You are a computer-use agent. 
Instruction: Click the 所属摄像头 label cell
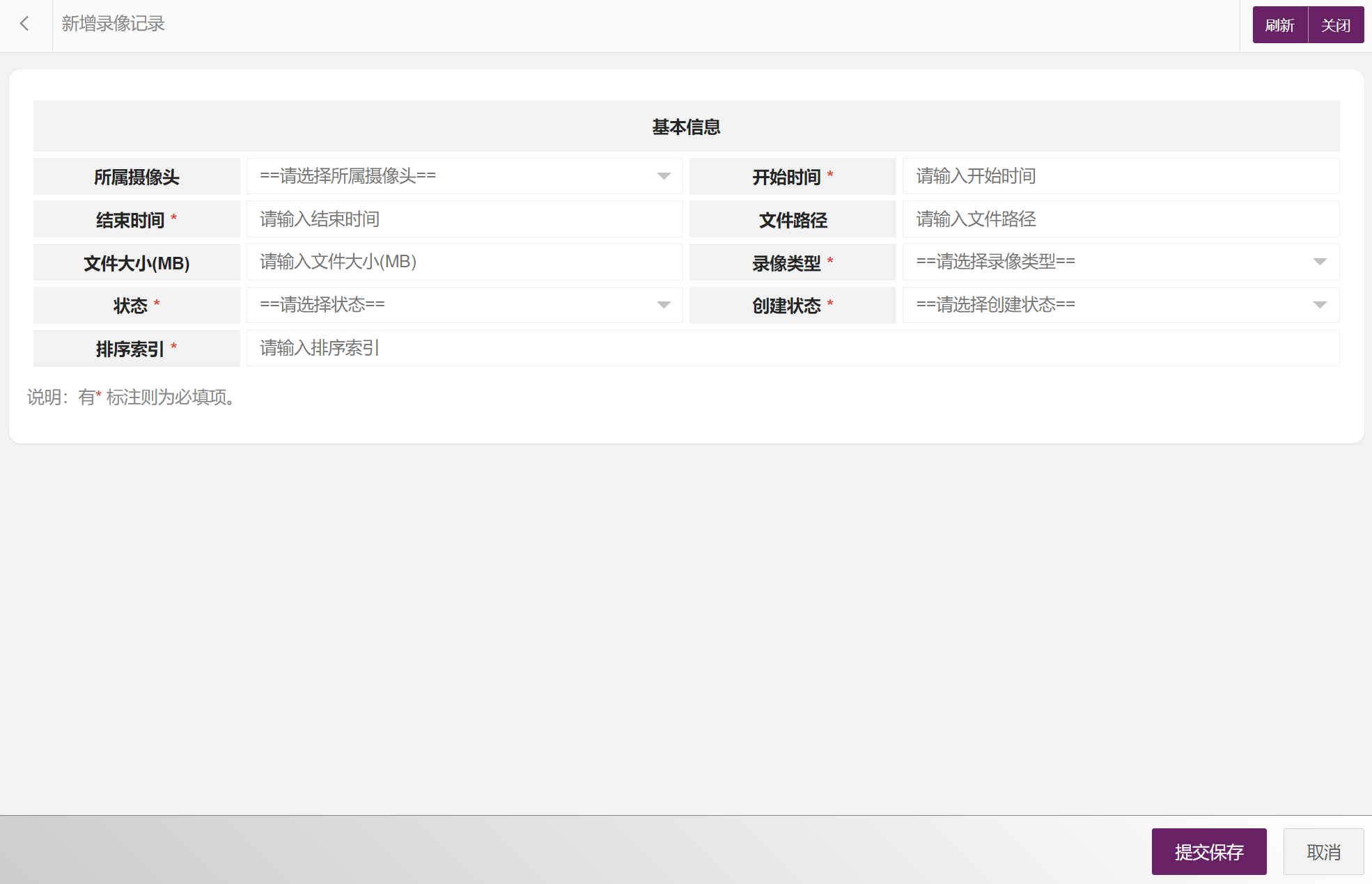tap(137, 177)
